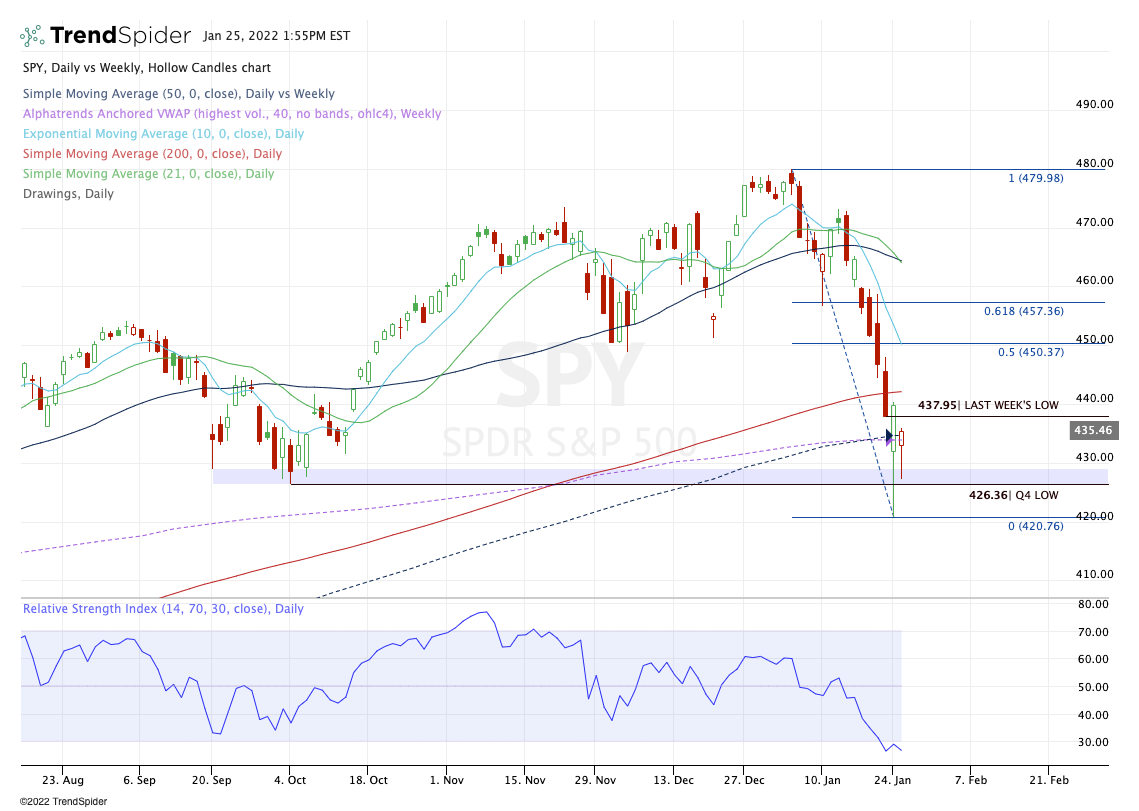Image resolution: width=1139 pixels, height=811 pixels.
Task: Click the 27. Dec date axis label
Action: [x=744, y=780]
